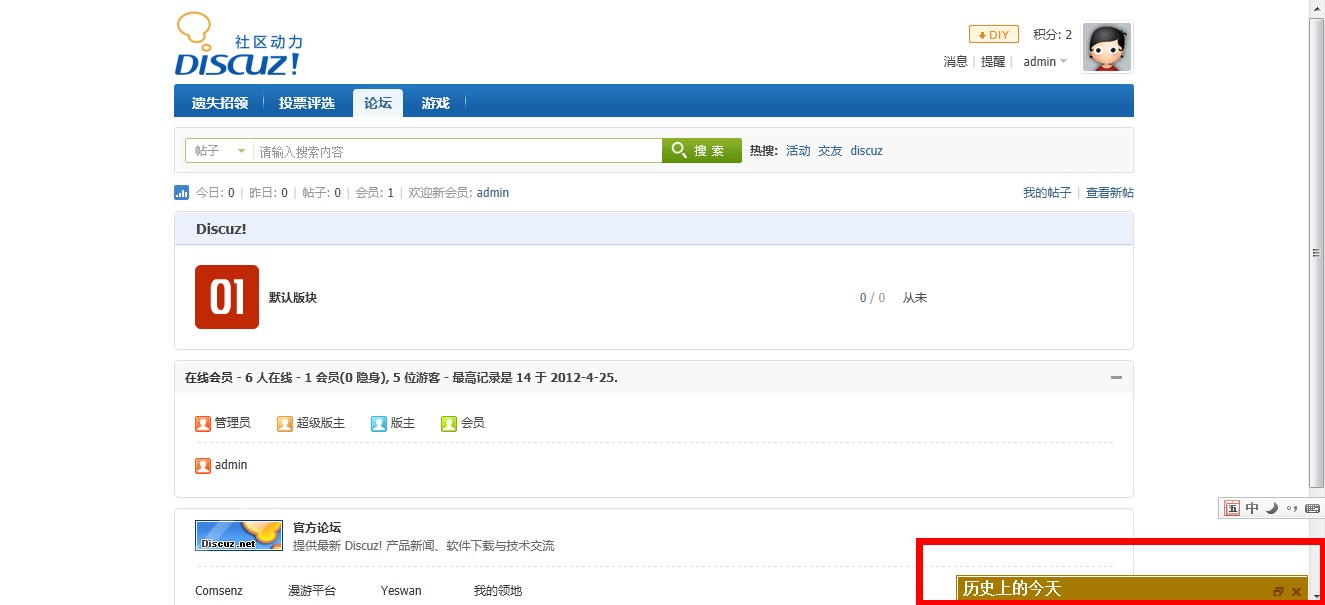Click the admin avatar picture
The image size is (1325, 605).
click(x=1107, y=47)
